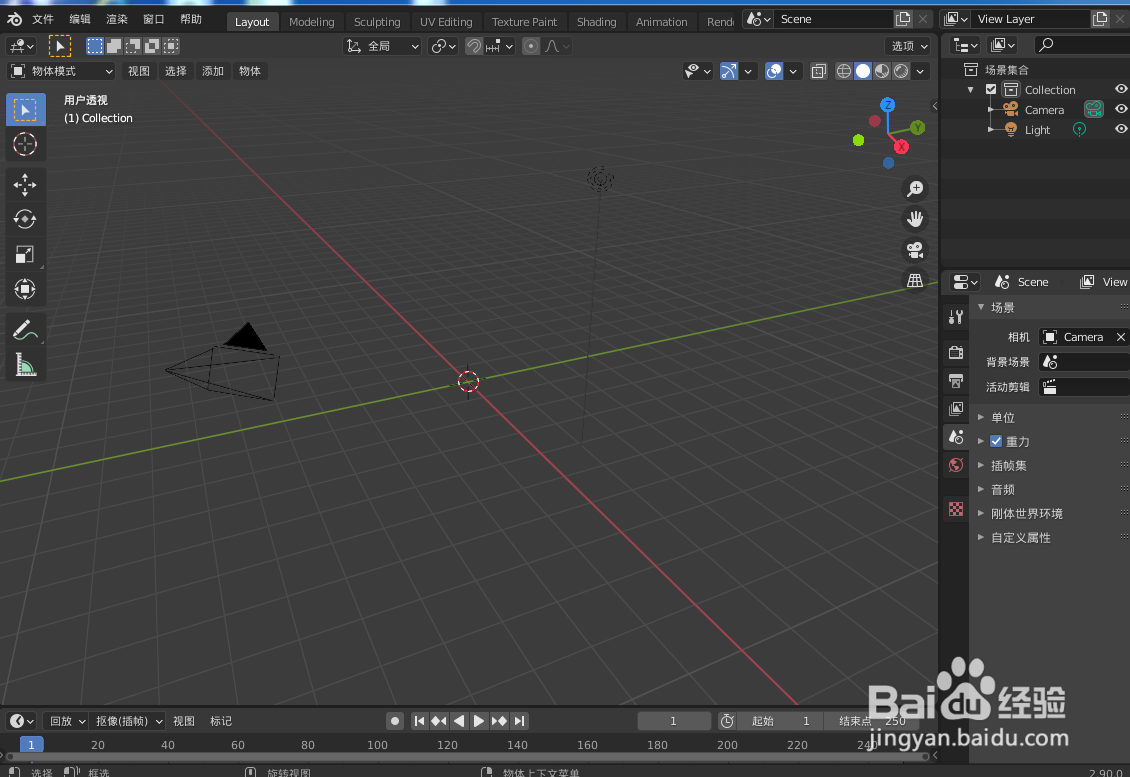The image size is (1130, 777).
Task: Select the Rotate tool in the toolbar
Action: [25, 219]
